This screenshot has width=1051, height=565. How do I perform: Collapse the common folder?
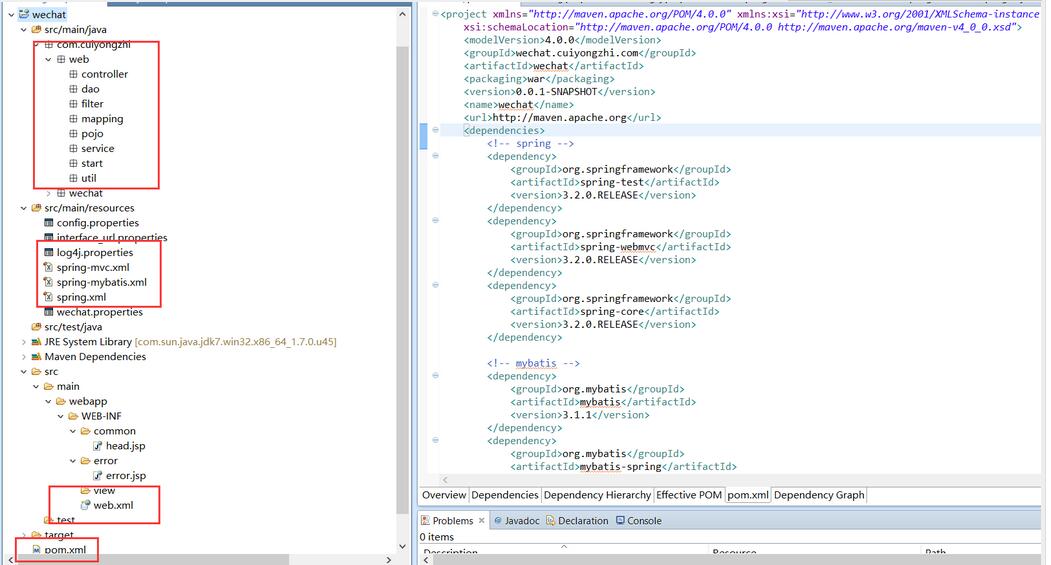[x=73, y=431]
